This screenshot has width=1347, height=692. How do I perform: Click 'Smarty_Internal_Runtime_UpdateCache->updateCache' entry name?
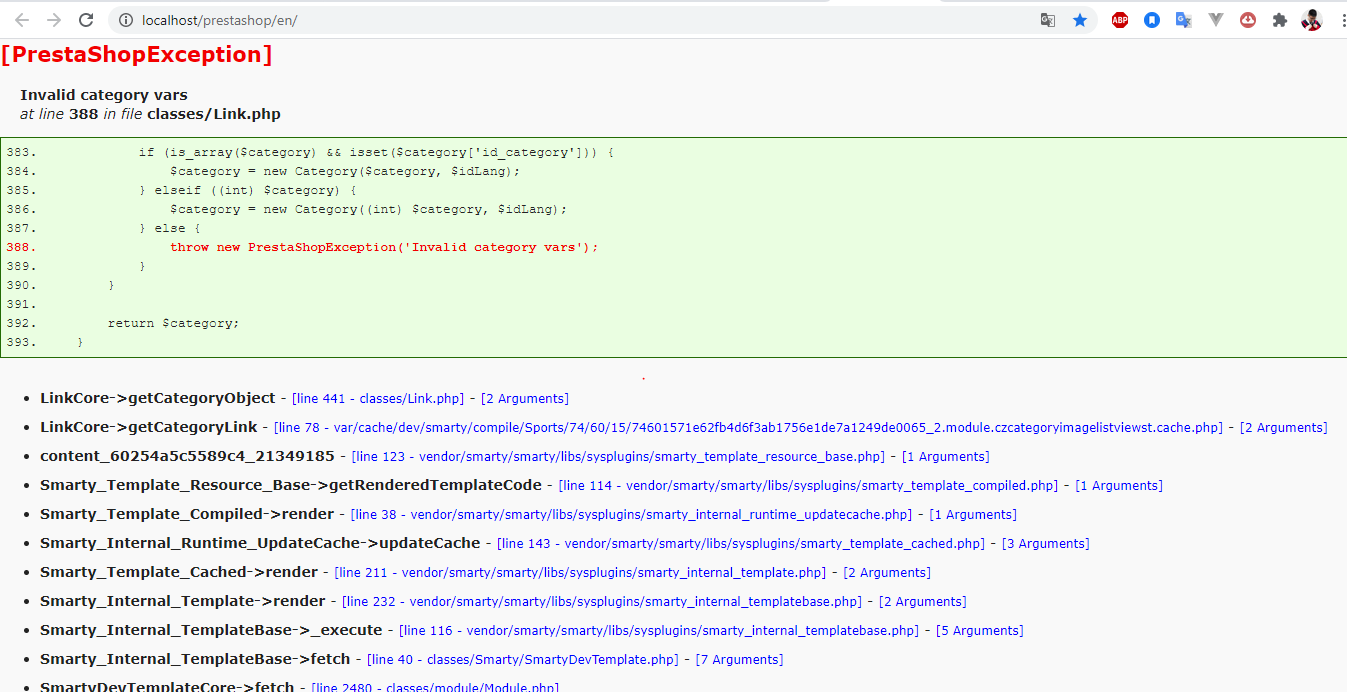click(260, 543)
